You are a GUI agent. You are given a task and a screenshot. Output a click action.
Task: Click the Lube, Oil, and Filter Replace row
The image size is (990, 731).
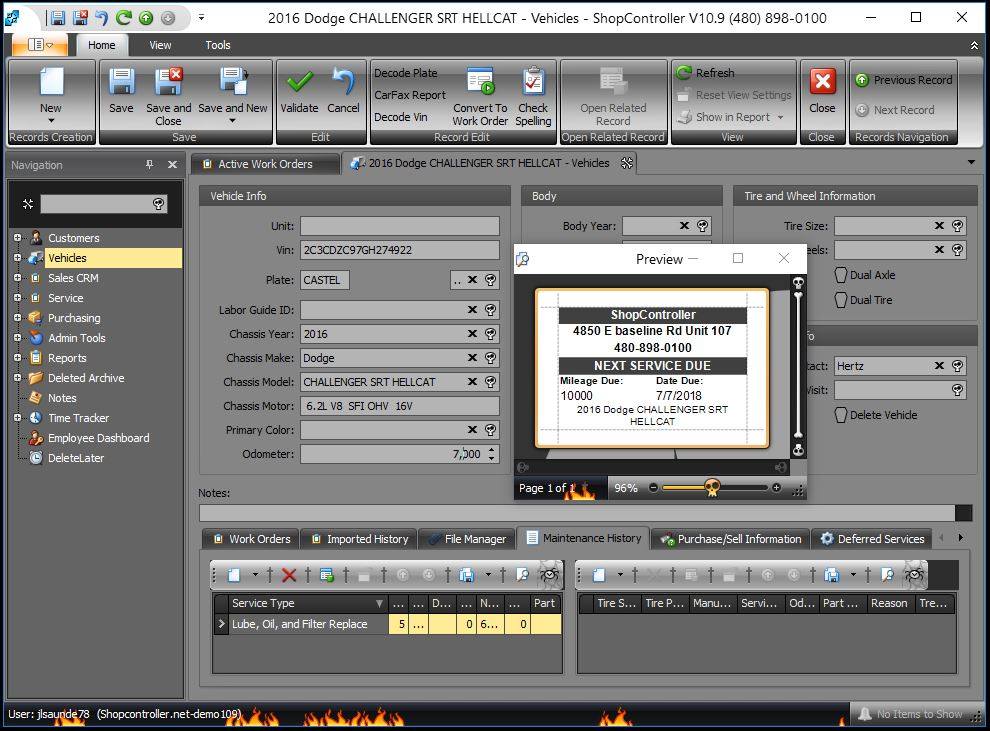(387, 624)
